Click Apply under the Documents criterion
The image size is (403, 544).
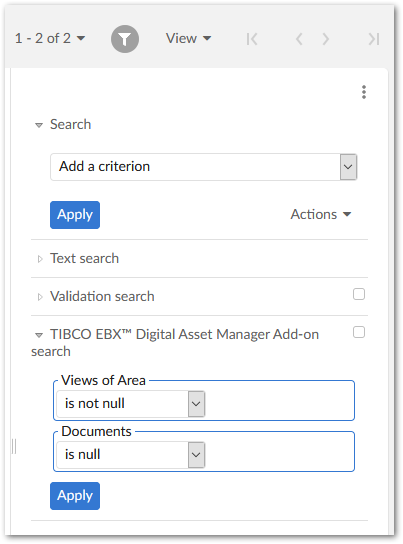pos(75,496)
